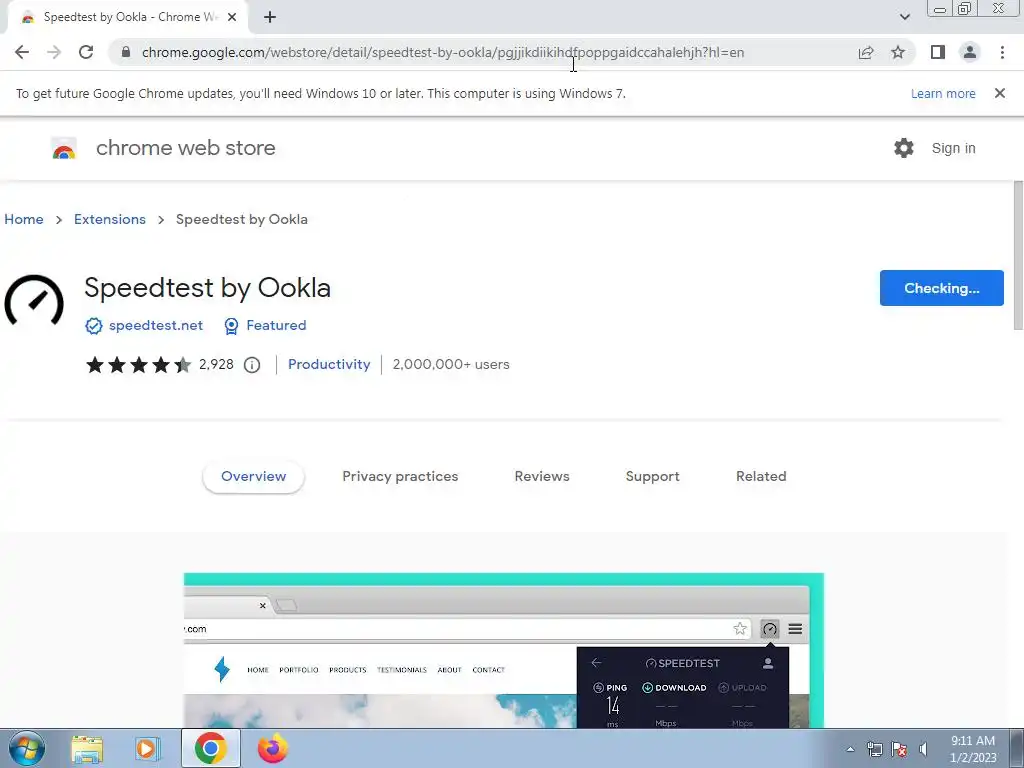Screen dimensions: 1024x768
Task: Click the Chrome taskbar icon
Action: (210, 748)
